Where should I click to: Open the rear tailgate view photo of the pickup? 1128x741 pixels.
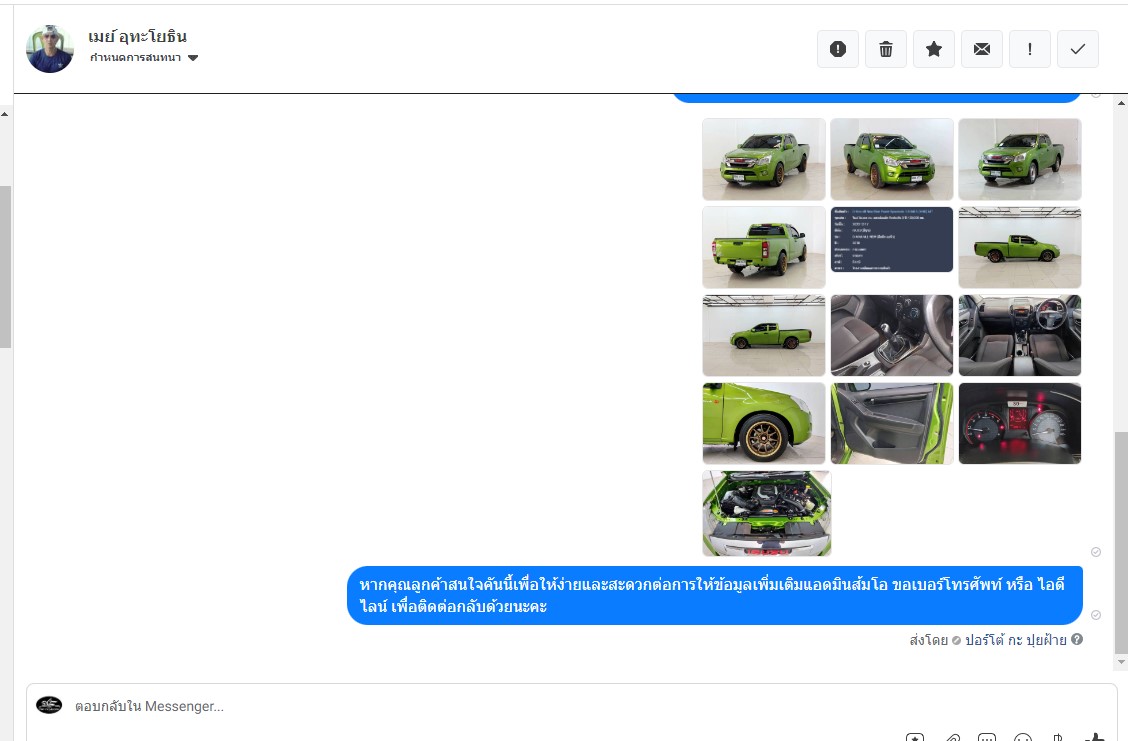click(x=764, y=247)
